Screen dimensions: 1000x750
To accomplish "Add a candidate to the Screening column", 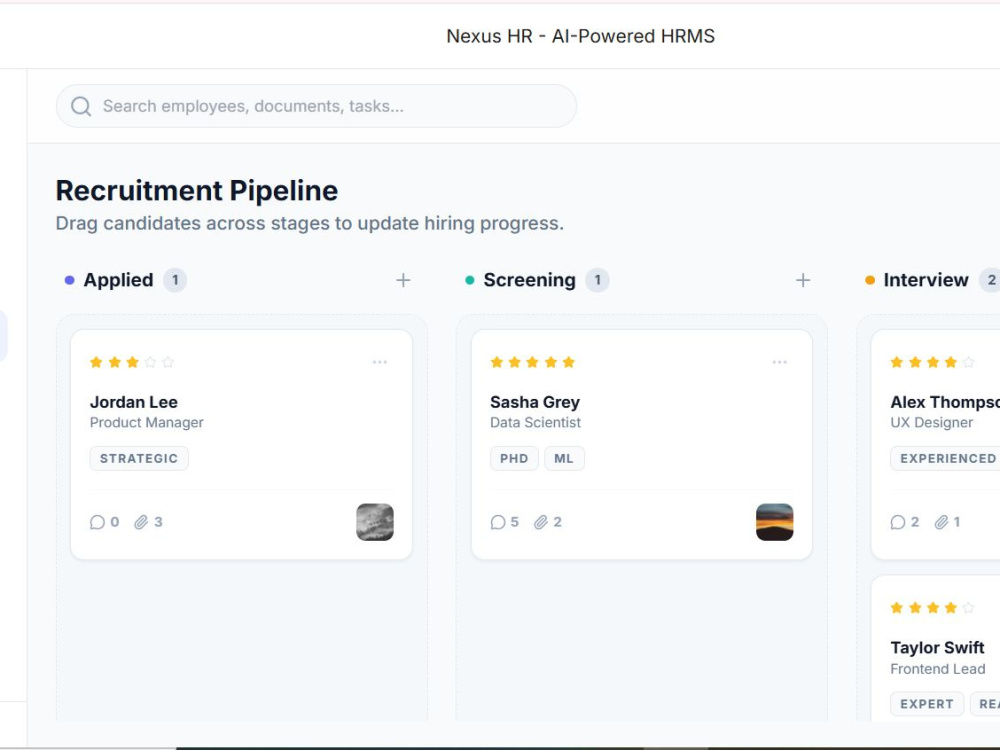I will click(803, 280).
